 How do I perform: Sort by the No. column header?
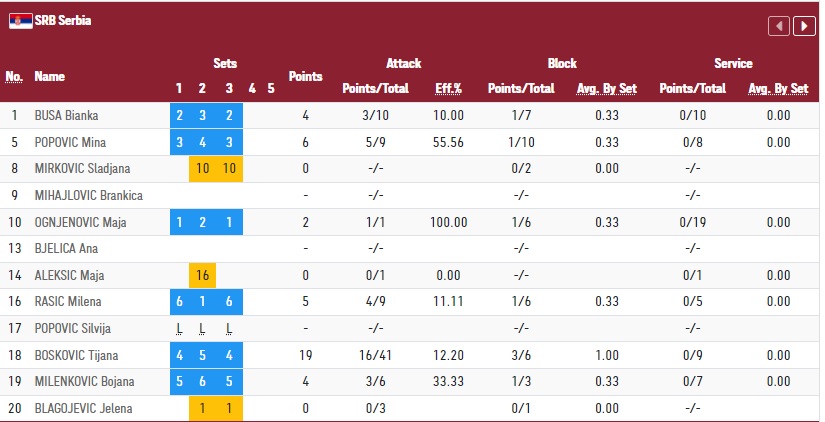click(14, 76)
